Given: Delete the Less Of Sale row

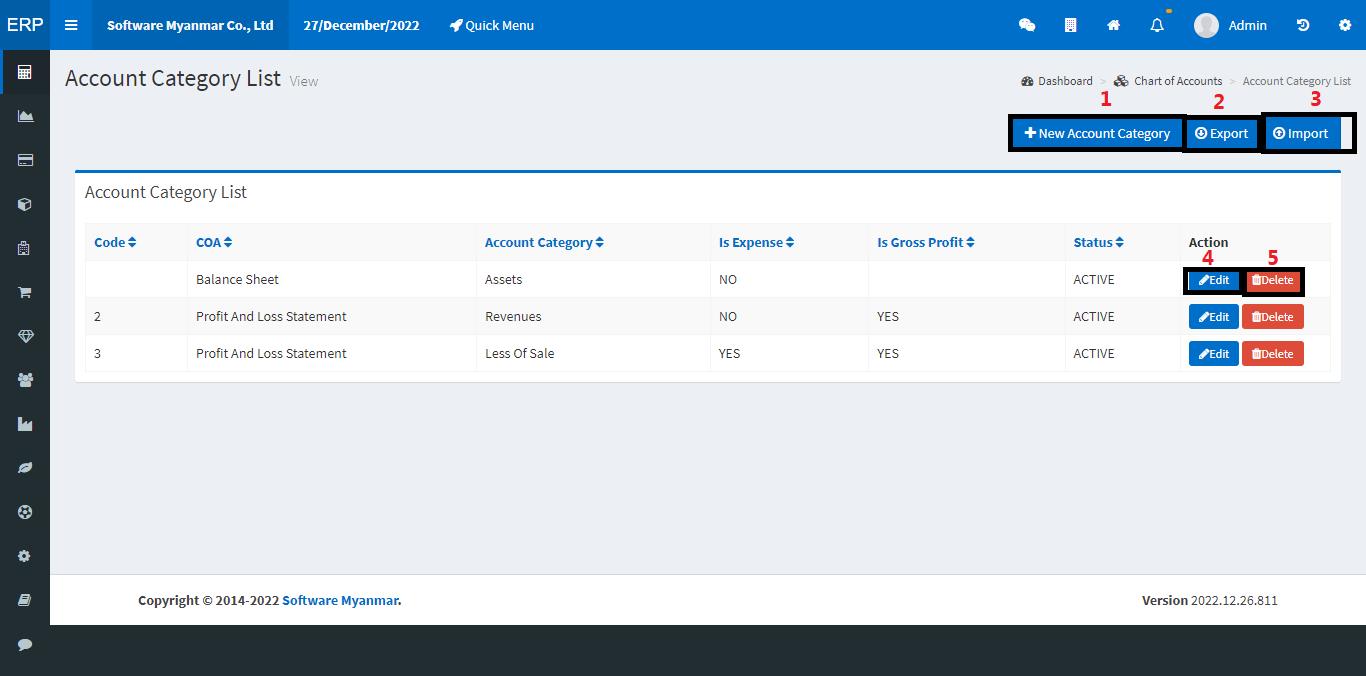Looking at the screenshot, I should [1273, 354].
